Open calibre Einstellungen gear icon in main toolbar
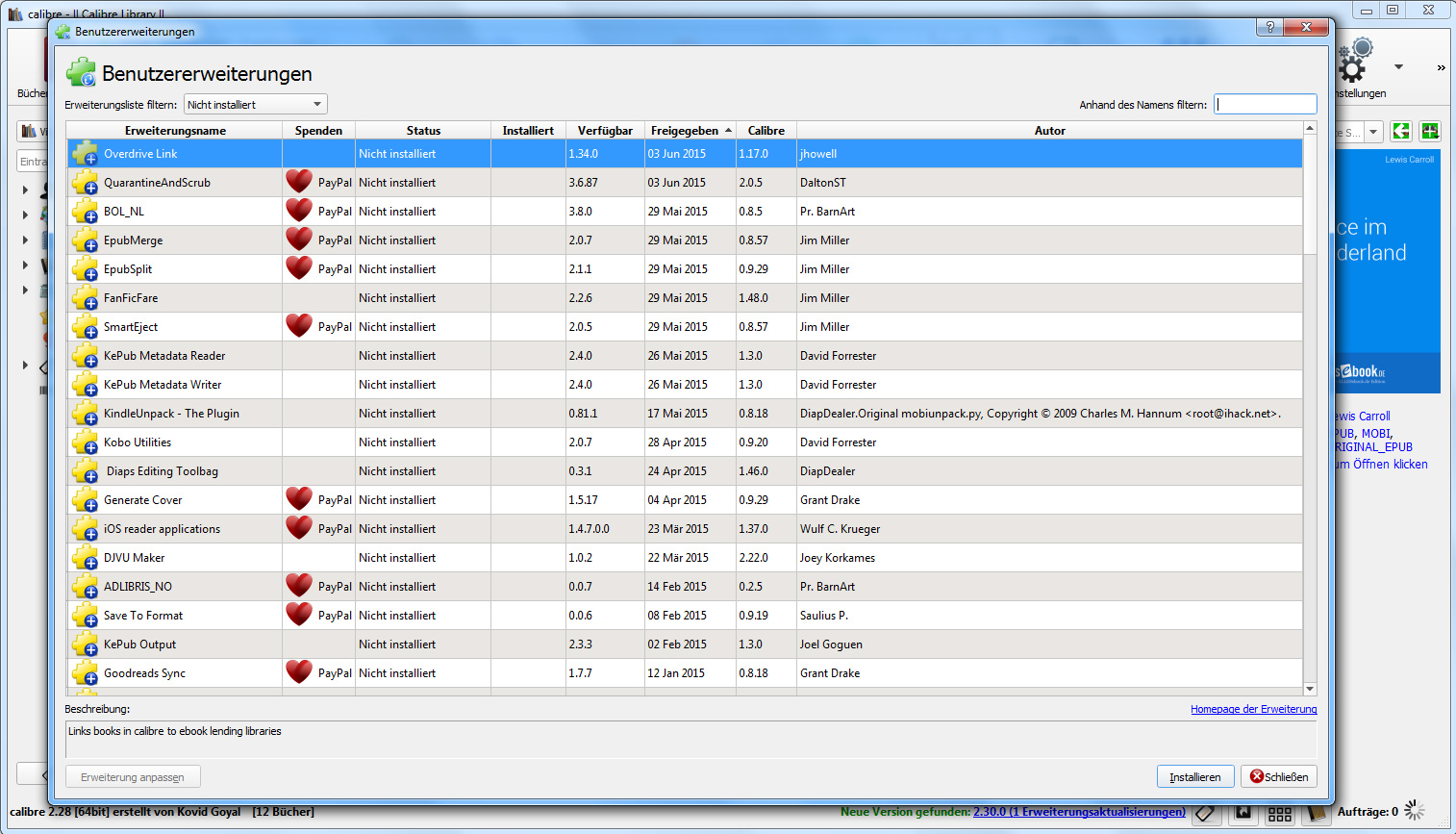Image resolution: width=1456 pixels, height=834 pixels. point(1354,61)
